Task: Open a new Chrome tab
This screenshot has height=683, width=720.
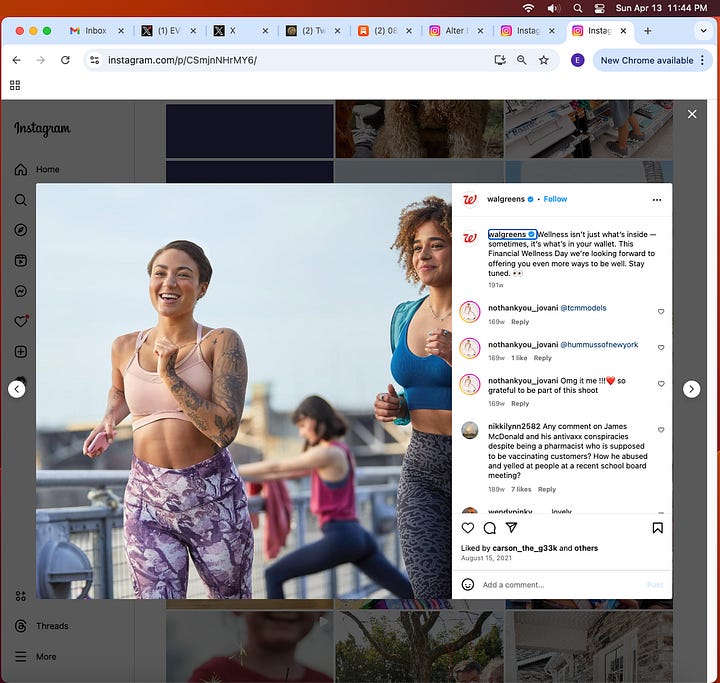Action: tap(647, 31)
